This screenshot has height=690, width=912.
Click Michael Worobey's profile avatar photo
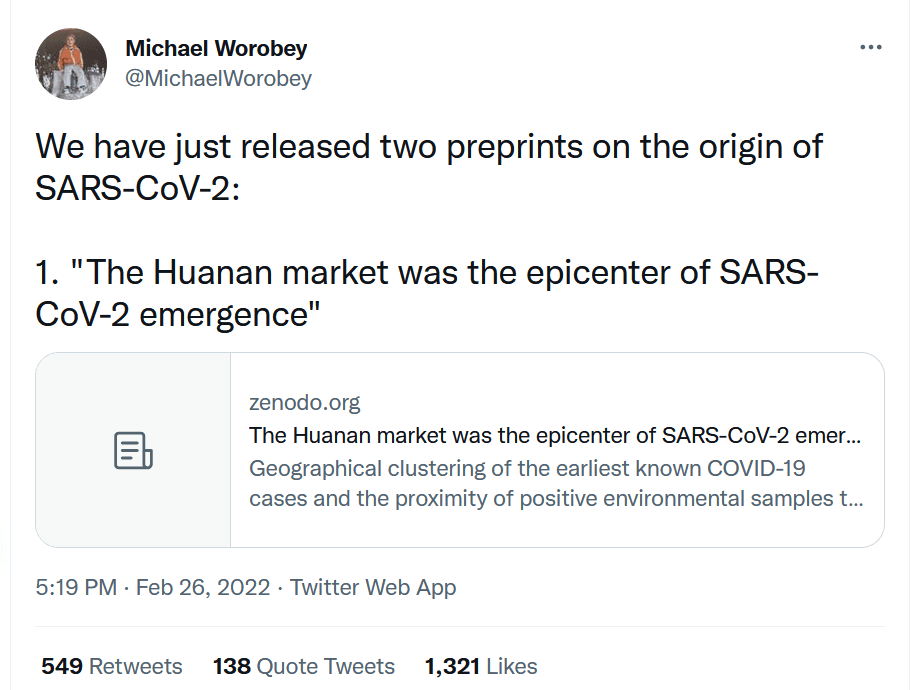71,64
